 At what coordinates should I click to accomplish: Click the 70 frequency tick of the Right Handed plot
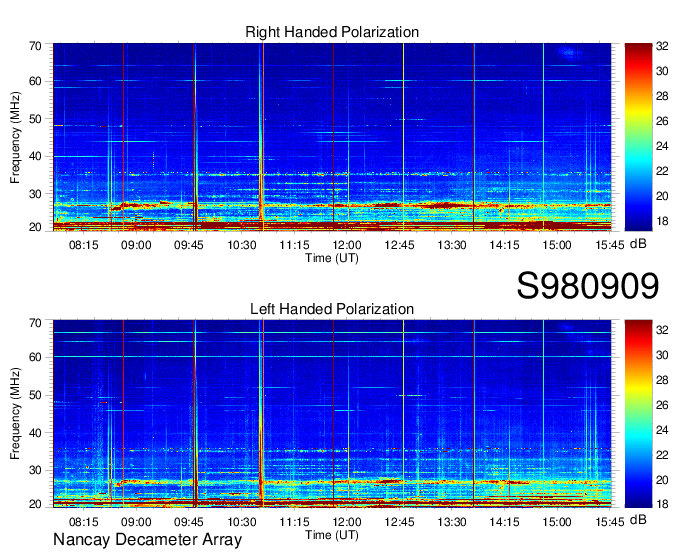coord(35,46)
